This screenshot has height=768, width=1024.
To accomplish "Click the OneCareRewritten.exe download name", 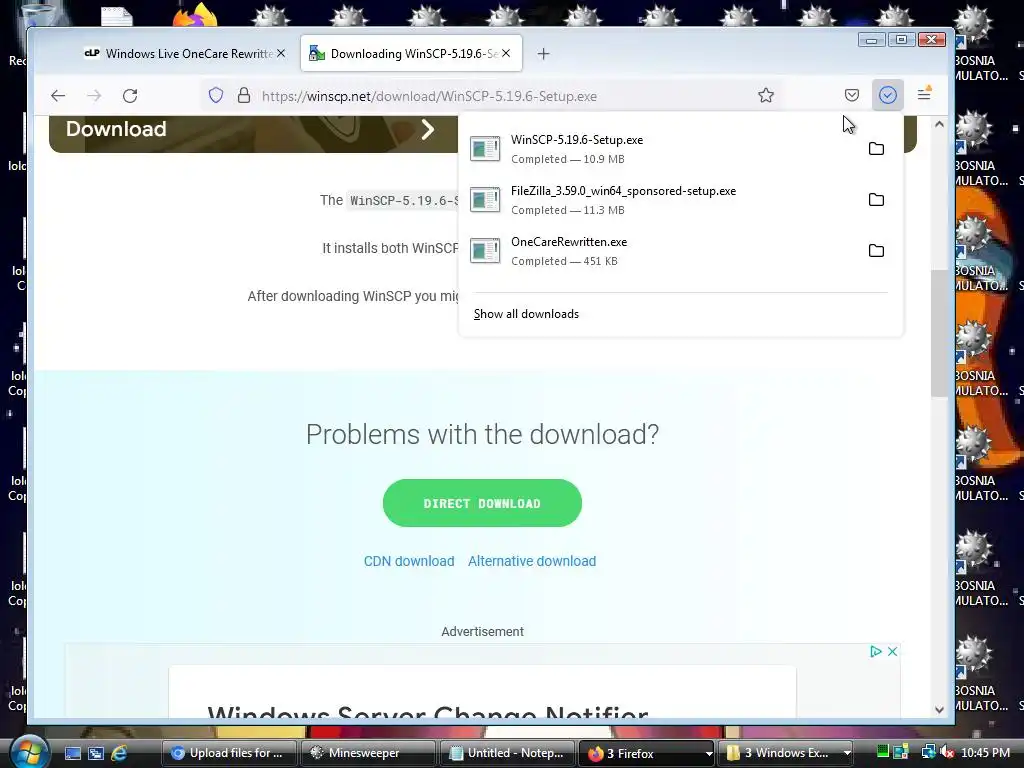I will [x=569, y=242].
